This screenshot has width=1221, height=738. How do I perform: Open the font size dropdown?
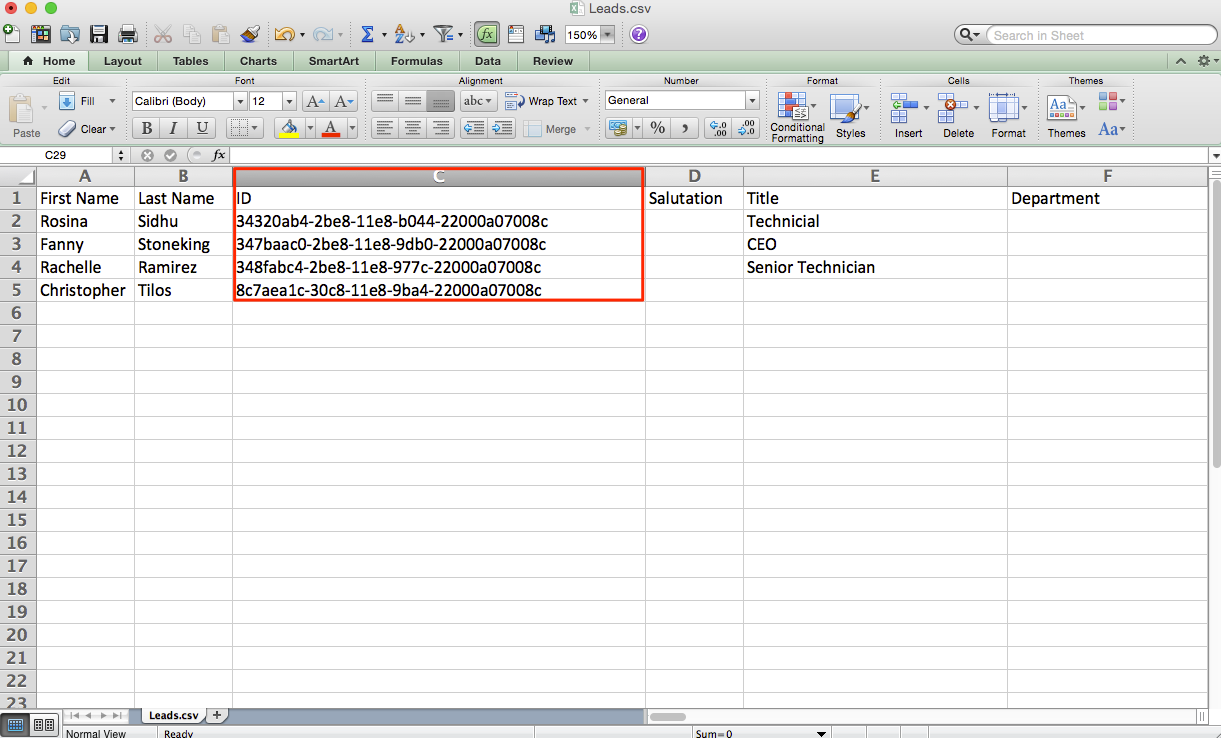(x=290, y=101)
